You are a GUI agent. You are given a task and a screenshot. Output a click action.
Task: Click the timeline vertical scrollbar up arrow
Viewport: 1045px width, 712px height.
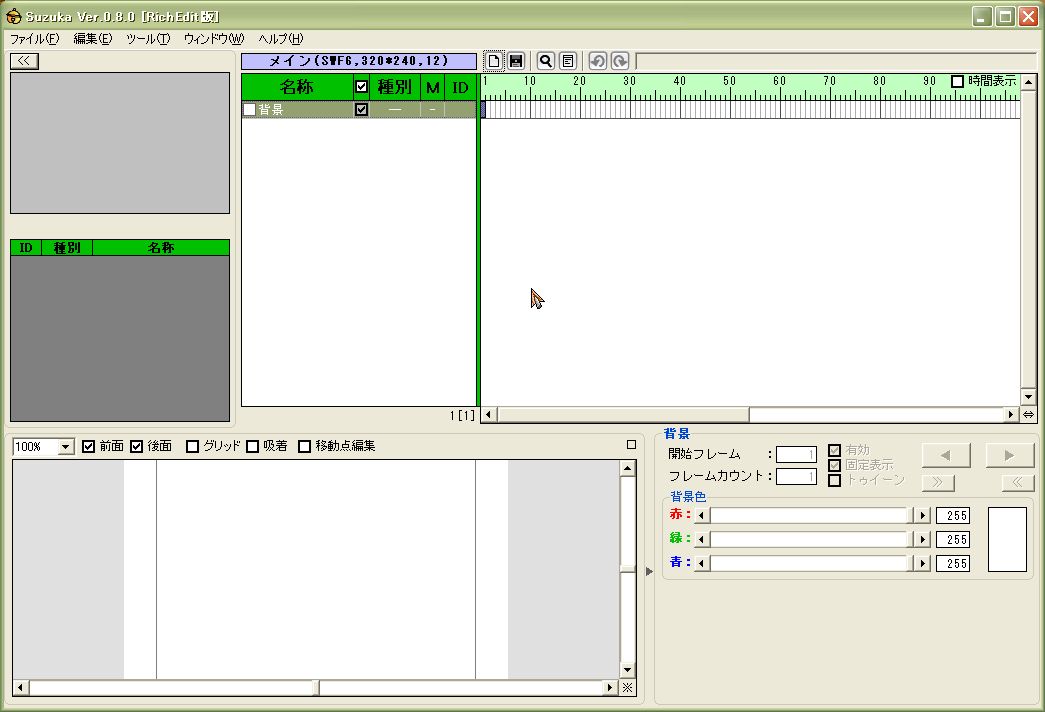tap(1028, 82)
